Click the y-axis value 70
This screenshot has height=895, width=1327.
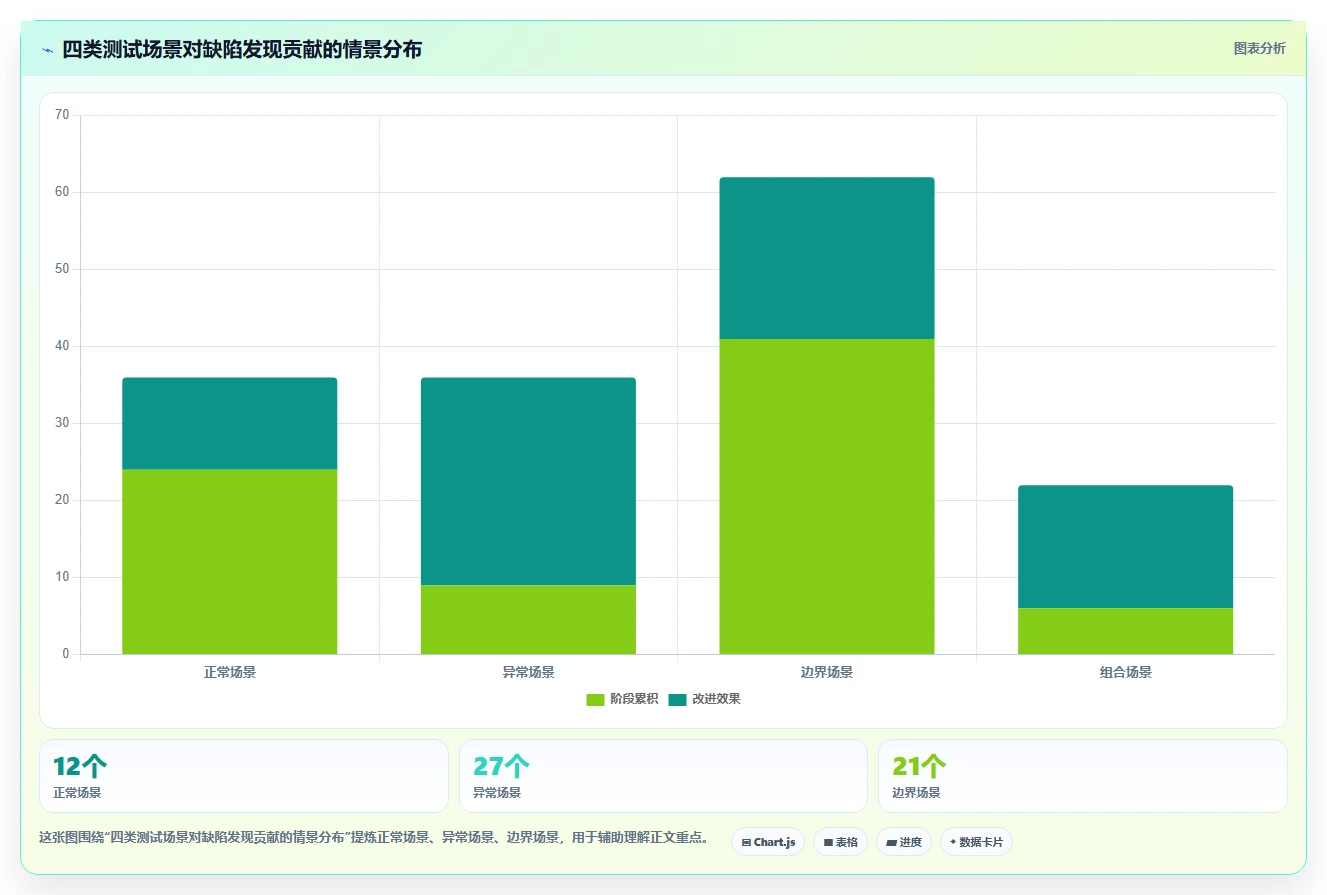(x=62, y=115)
